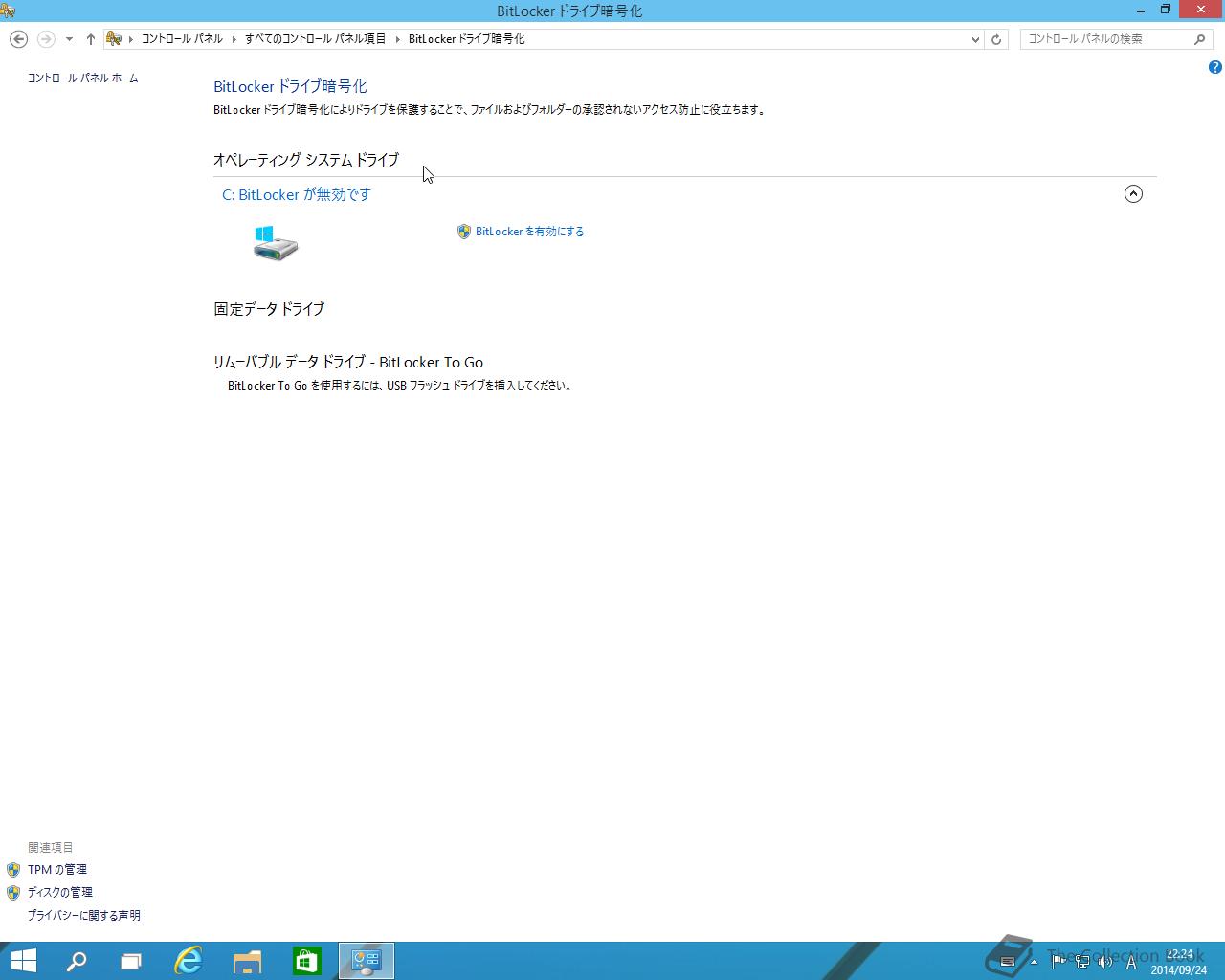Refresh the address bar location
The height and width of the screenshot is (980, 1225).
(x=996, y=39)
